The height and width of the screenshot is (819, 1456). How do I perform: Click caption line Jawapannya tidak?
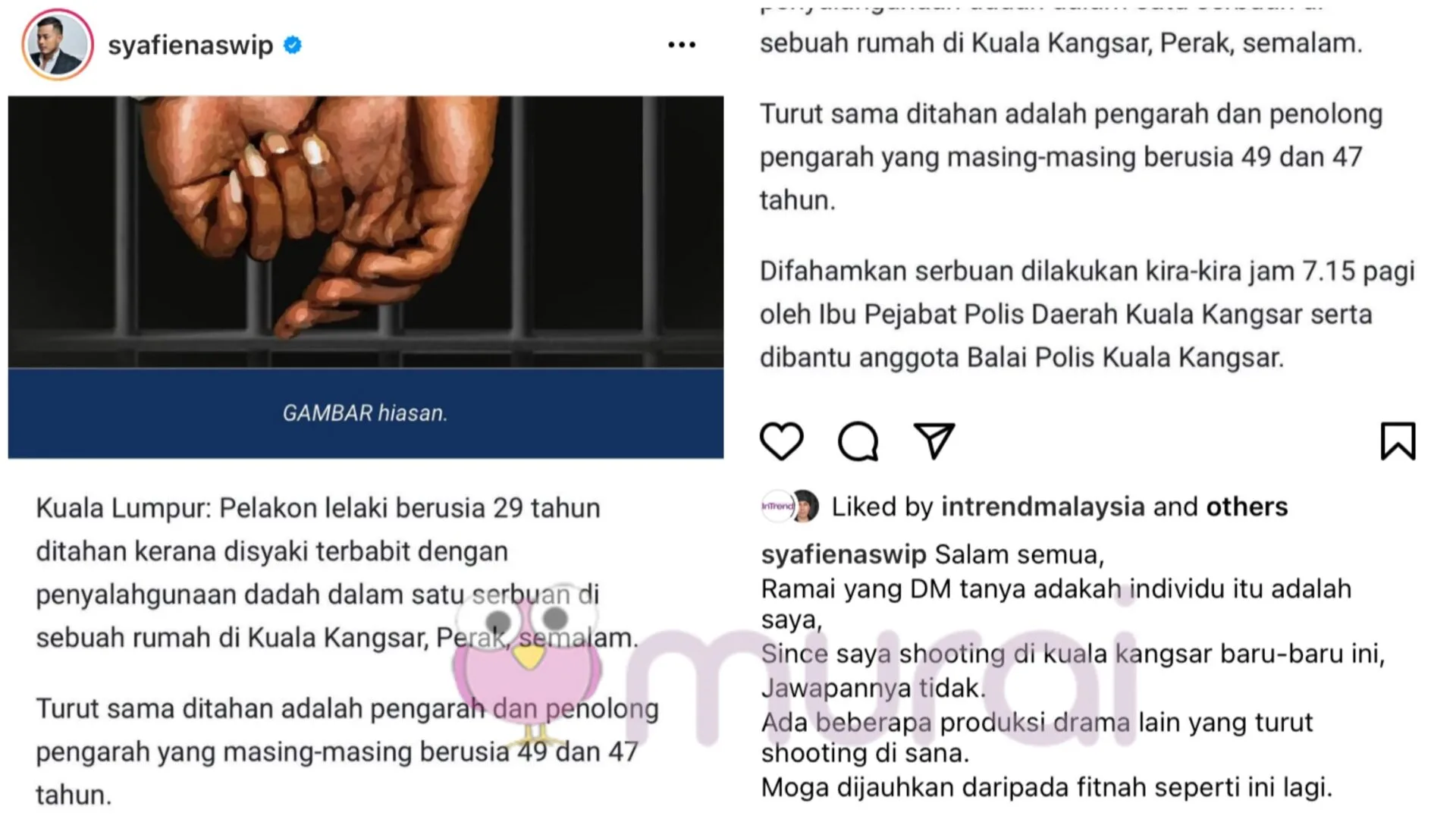click(x=873, y=689)
